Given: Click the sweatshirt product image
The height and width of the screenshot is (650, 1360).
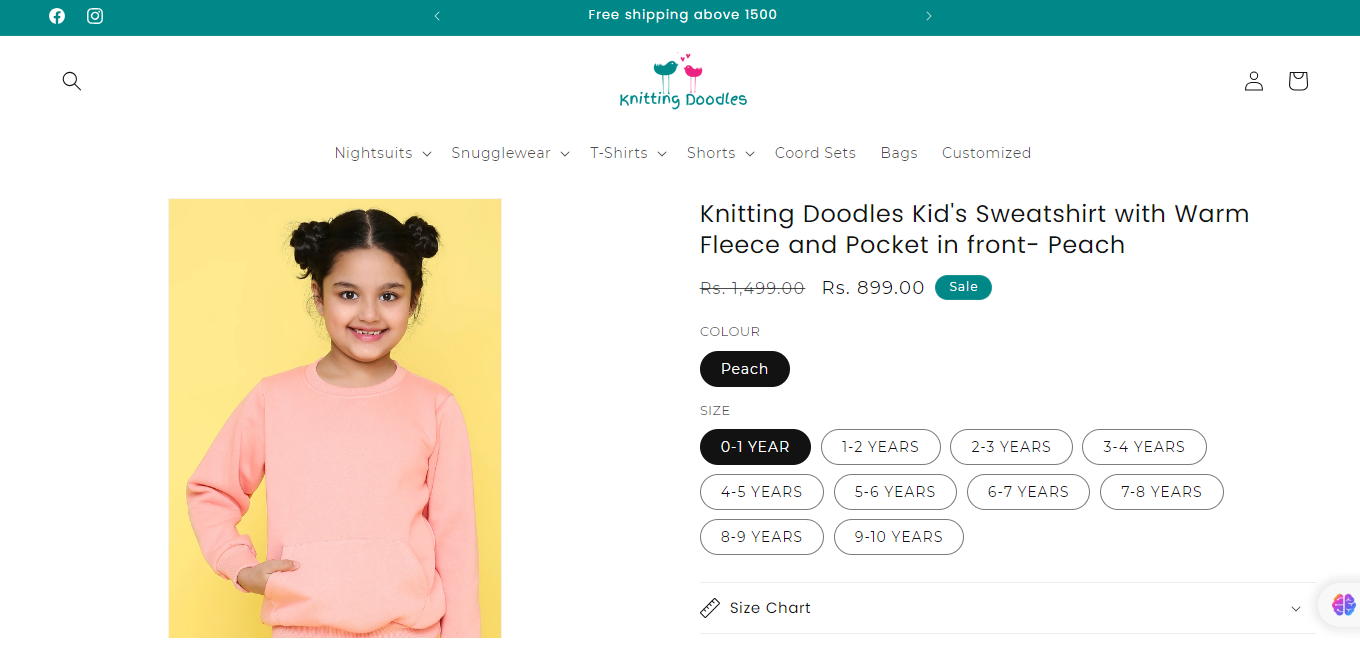Looking at the screenshot, I should (335, 418).
